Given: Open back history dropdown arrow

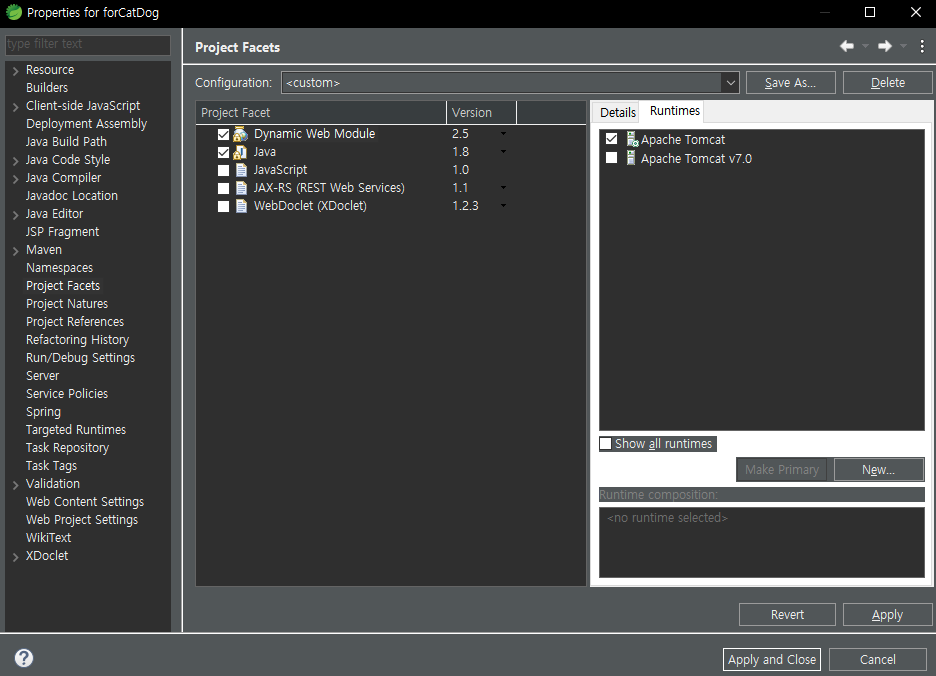Looking at the screenshot, I should click(x=865, y=46).
